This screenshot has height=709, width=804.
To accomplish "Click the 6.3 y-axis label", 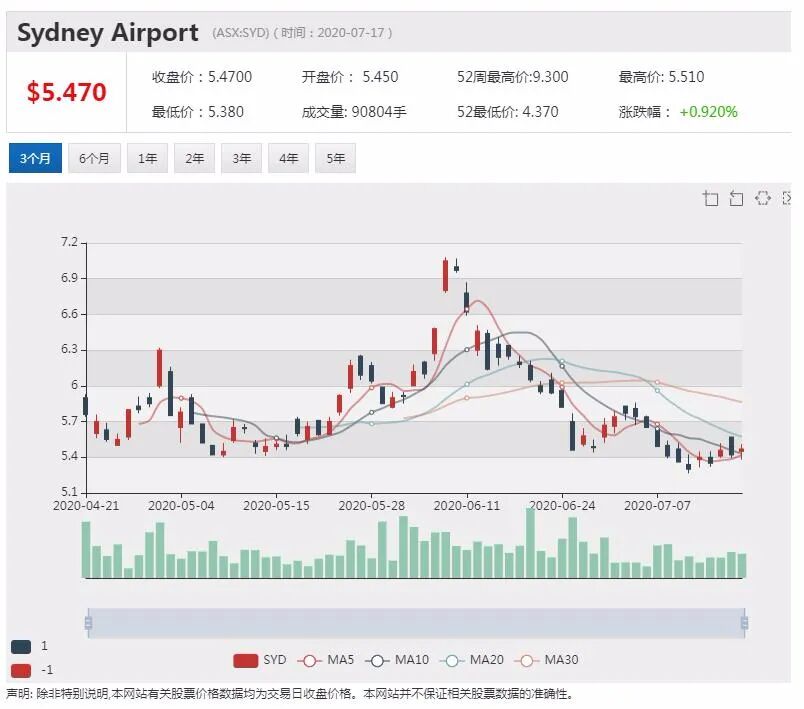I will pos(69,350).
